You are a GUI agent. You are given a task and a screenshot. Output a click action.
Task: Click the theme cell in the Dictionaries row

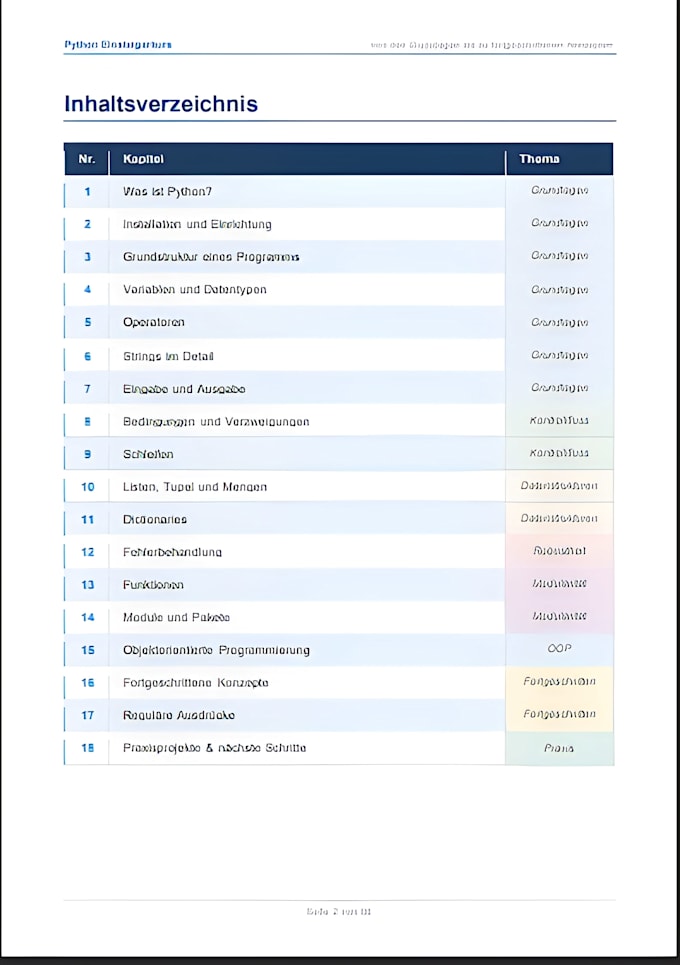(559, 518)
